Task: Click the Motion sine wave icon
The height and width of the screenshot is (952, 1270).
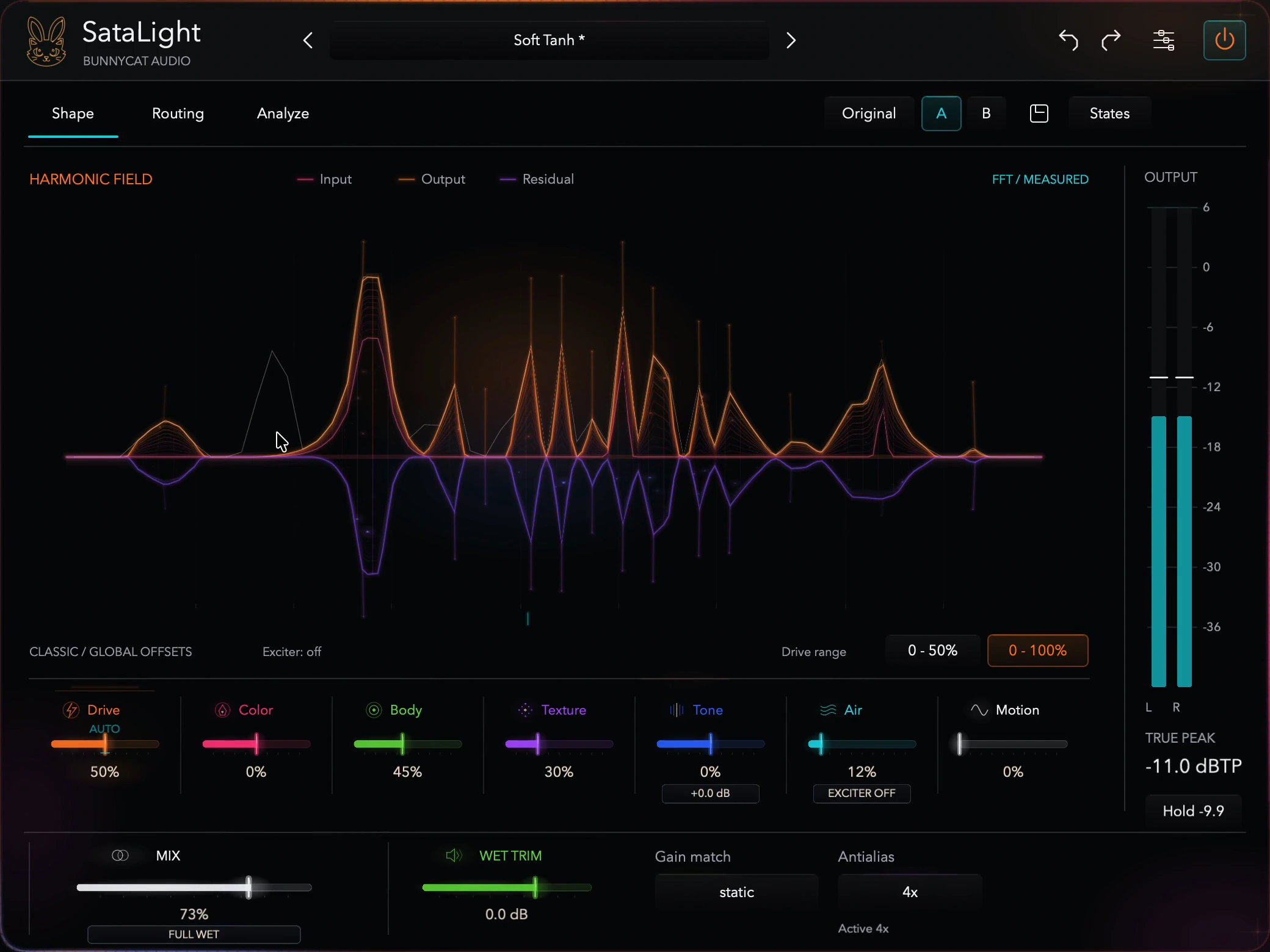Action: [x=979, y=710]
